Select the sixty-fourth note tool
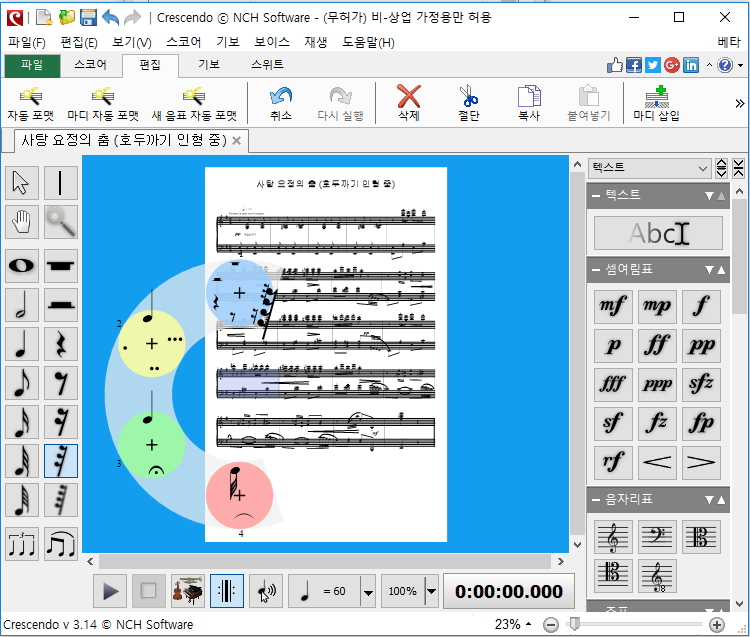Screen dimensions: 750x637 22,500
